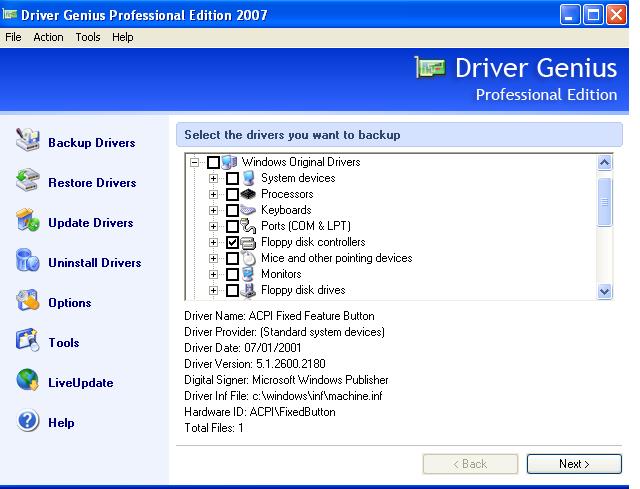
Task: Click the Windows Original Drivers computer icon
Action: [x=229, y=162]
